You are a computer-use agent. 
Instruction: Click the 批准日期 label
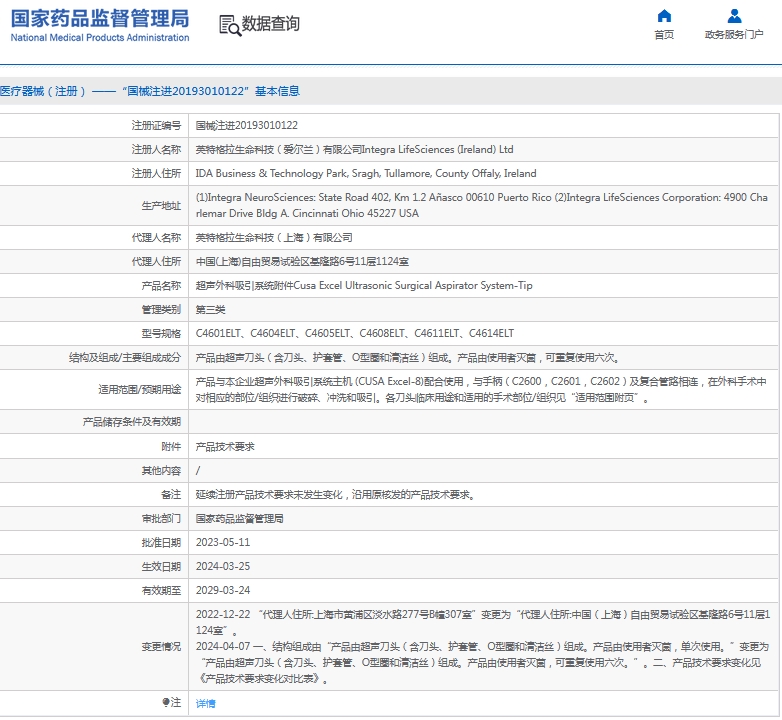tap(161, 542)
